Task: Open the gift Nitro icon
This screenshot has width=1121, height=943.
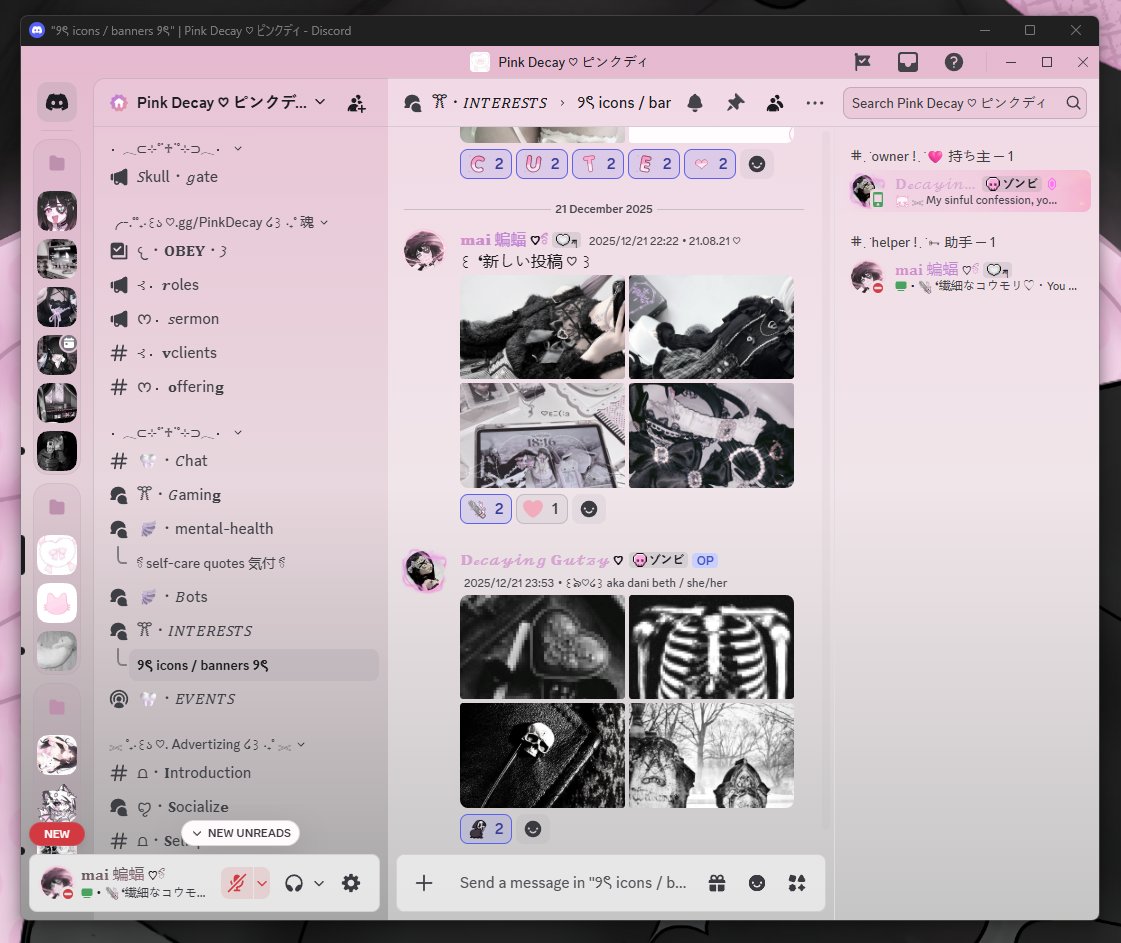Action: (717, 883)
